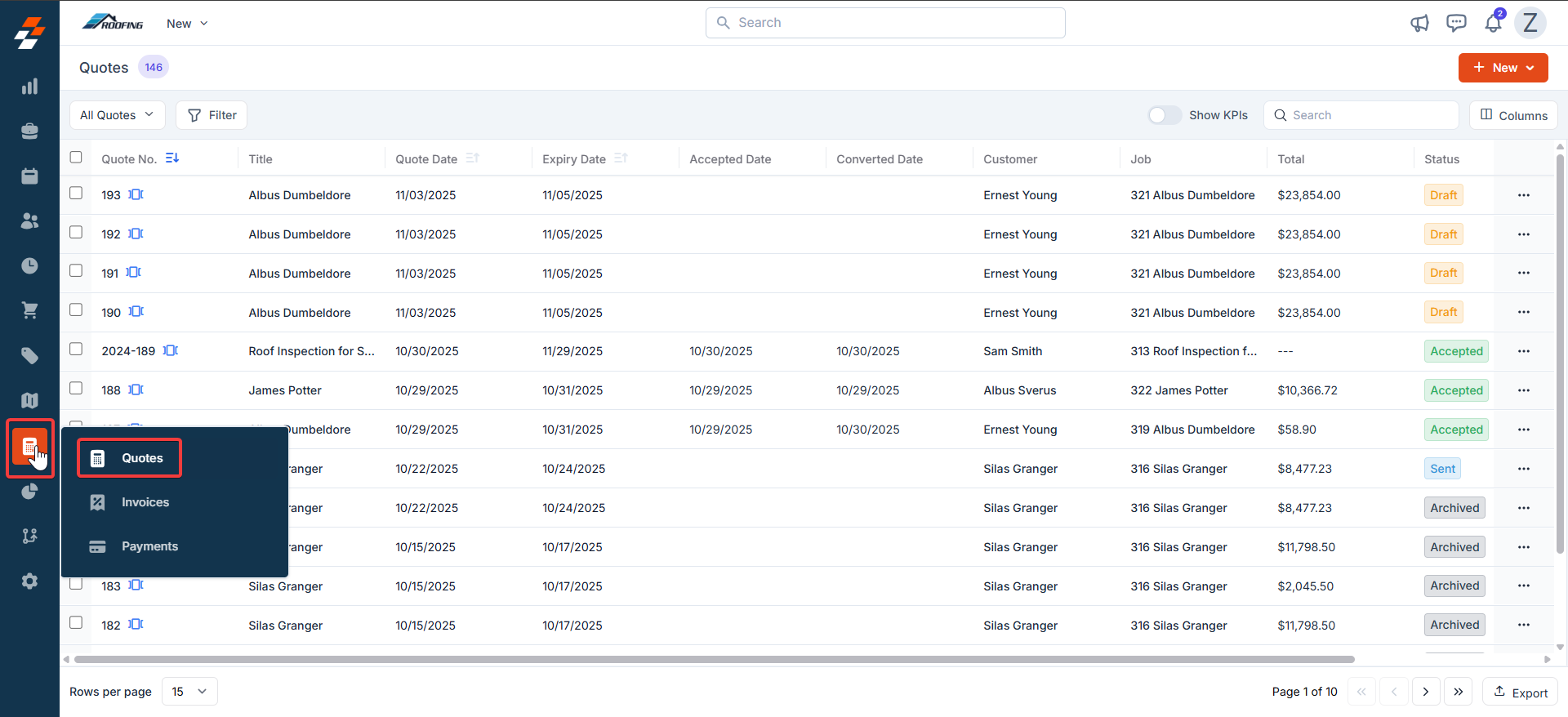Click the Sam Smith customer cell
The width and height of the screenshot is (1568, 717).
[x=1013, y=351]
